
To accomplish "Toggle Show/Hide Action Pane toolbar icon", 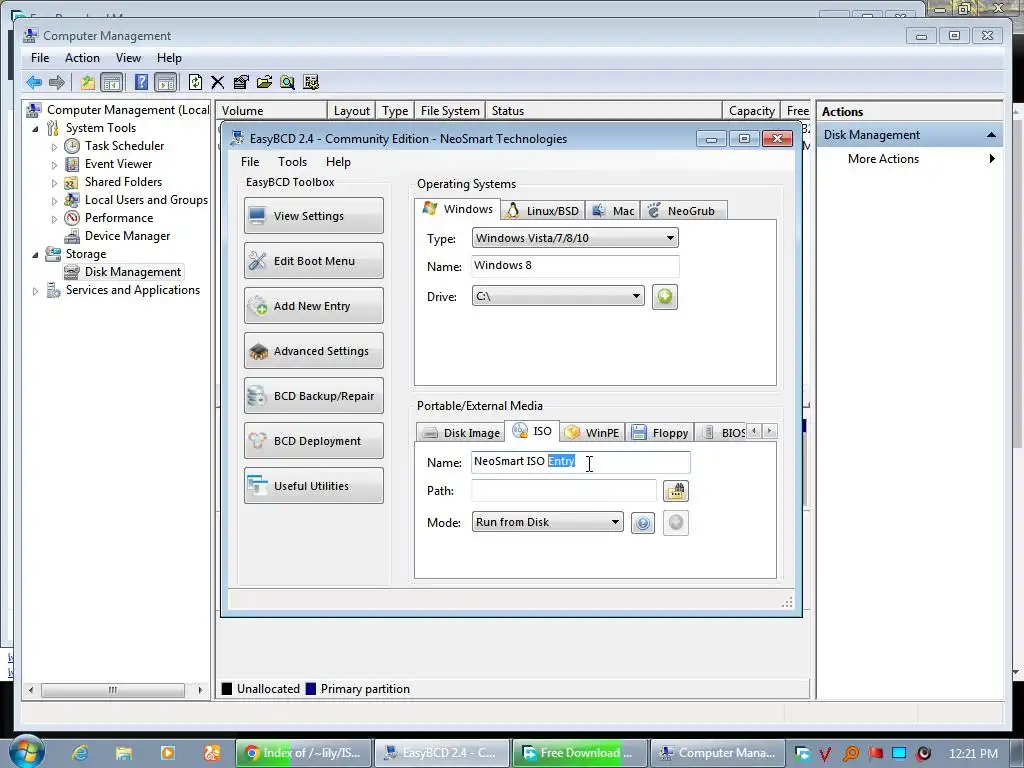I will [x=166, y=82].
